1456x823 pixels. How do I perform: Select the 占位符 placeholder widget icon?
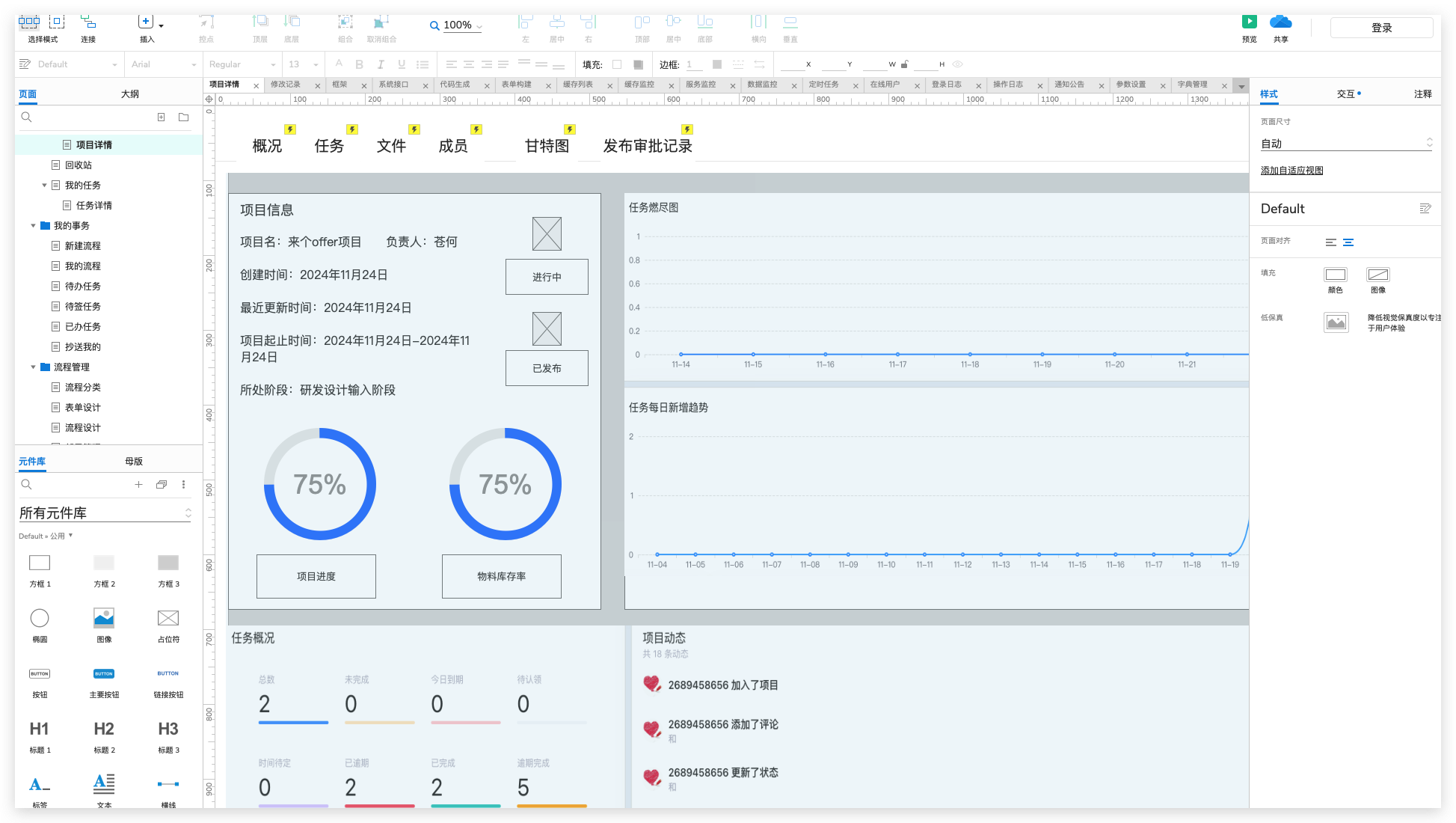168,618
